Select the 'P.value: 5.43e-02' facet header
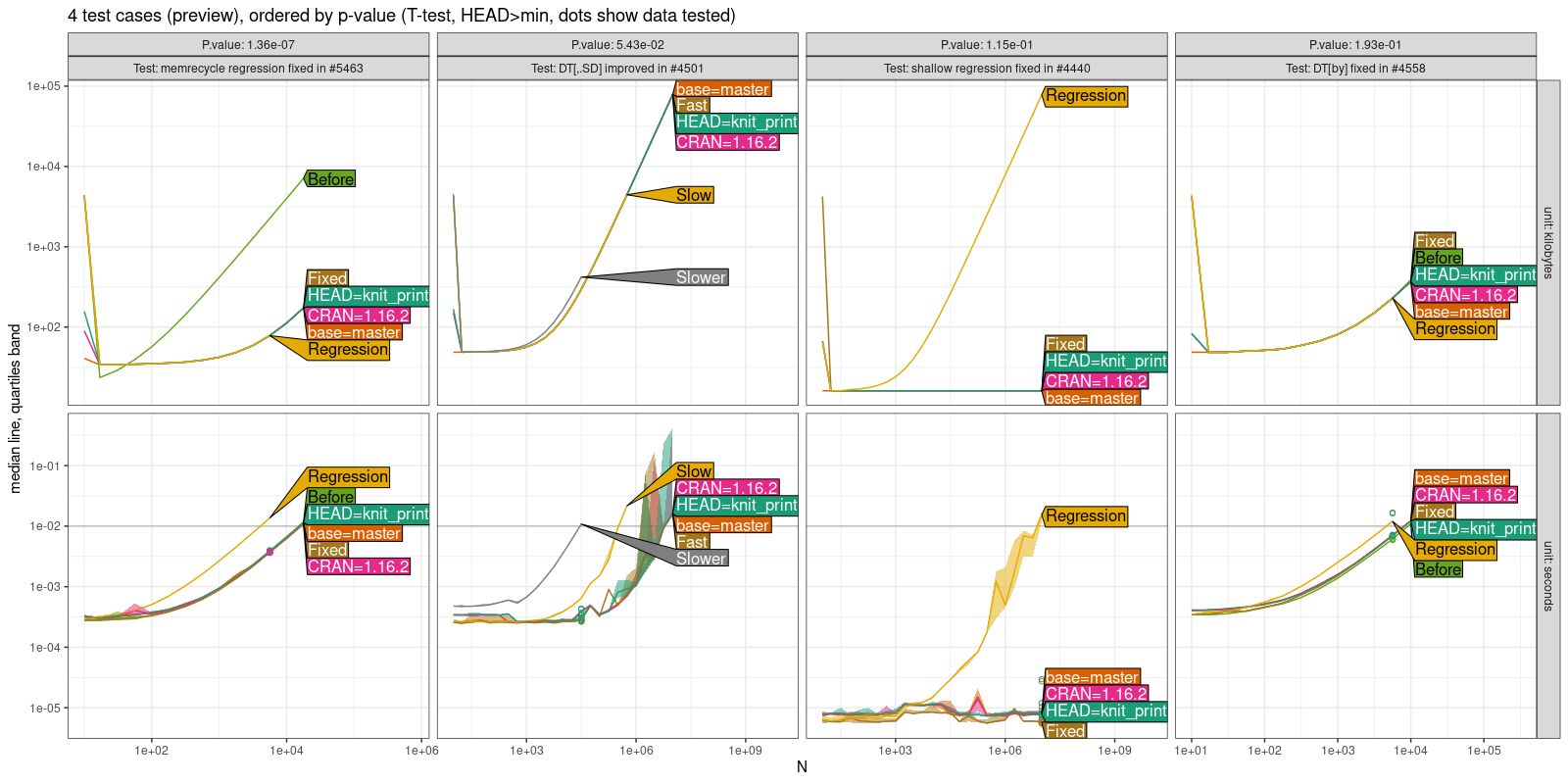 pos(617,45)
